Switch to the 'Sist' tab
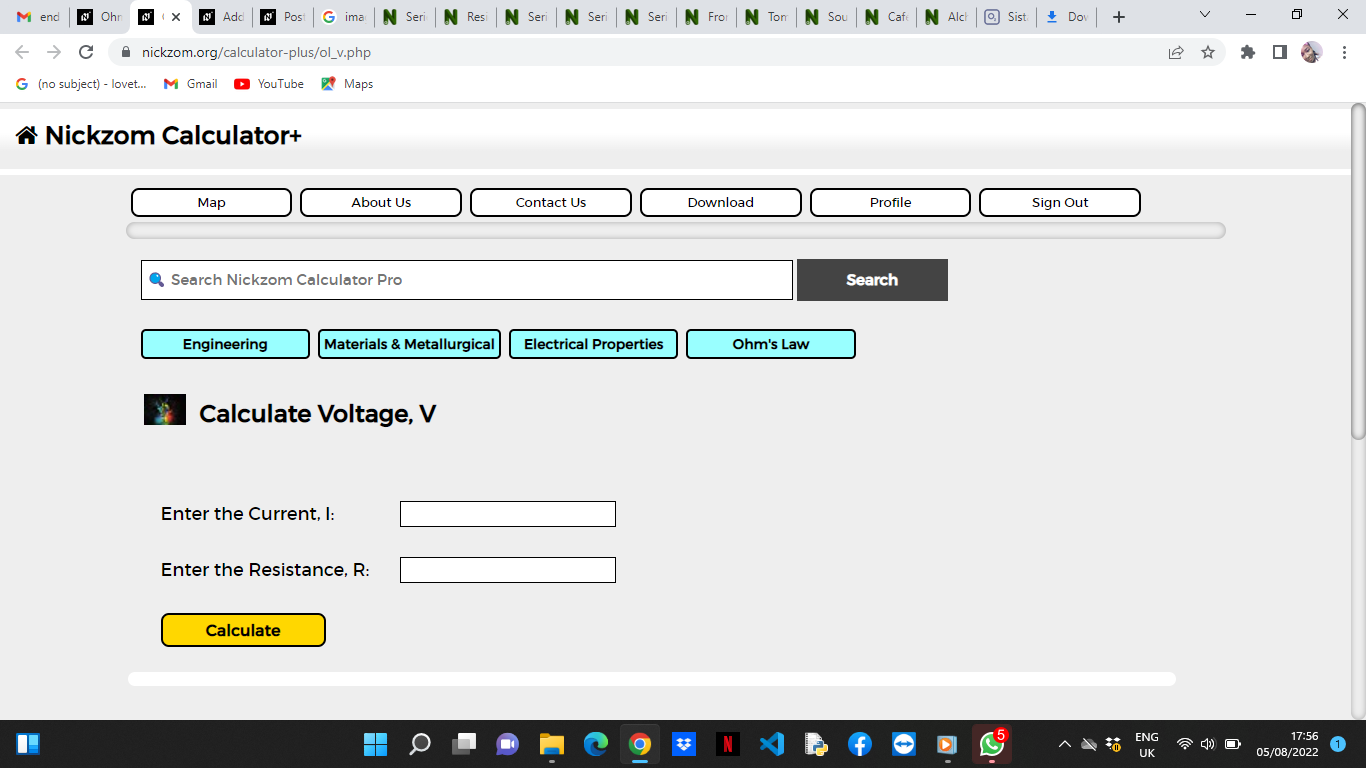Viewport: 1366px width, 768px height. [1006, 17]
